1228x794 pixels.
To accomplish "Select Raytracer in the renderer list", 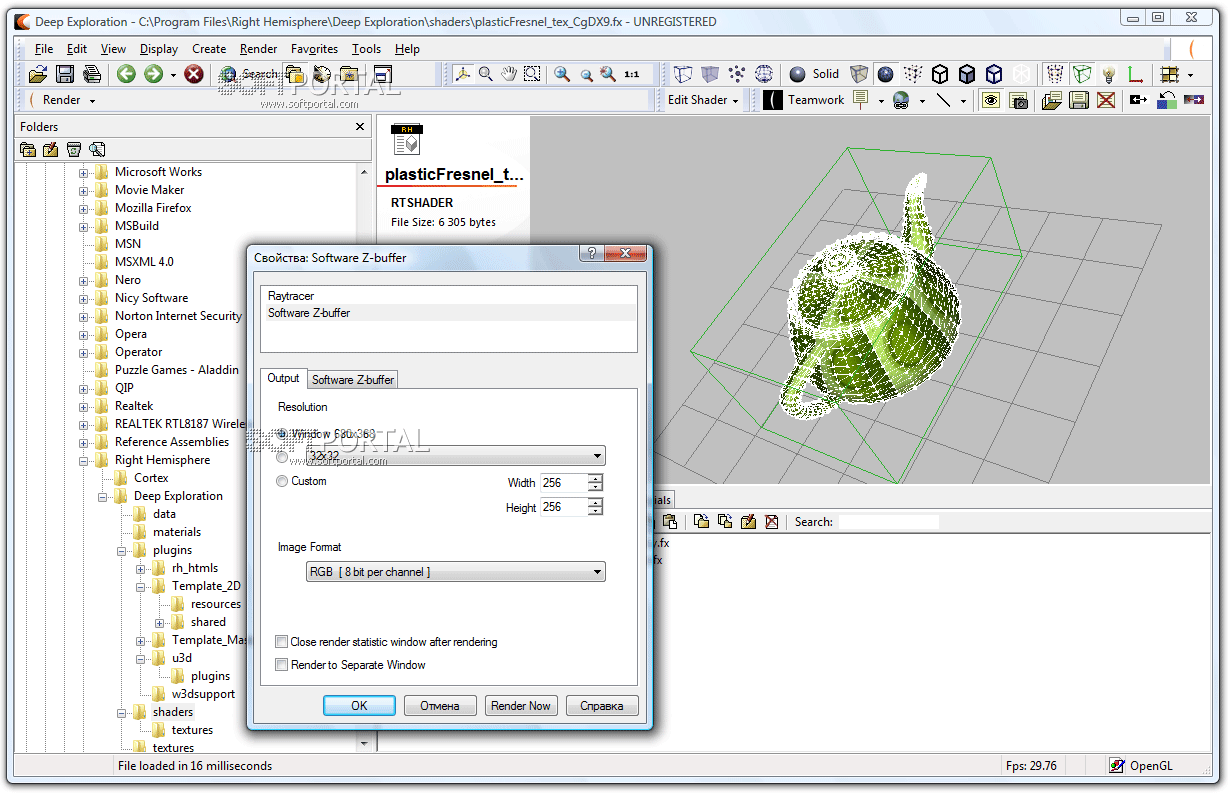I will 448,296.
